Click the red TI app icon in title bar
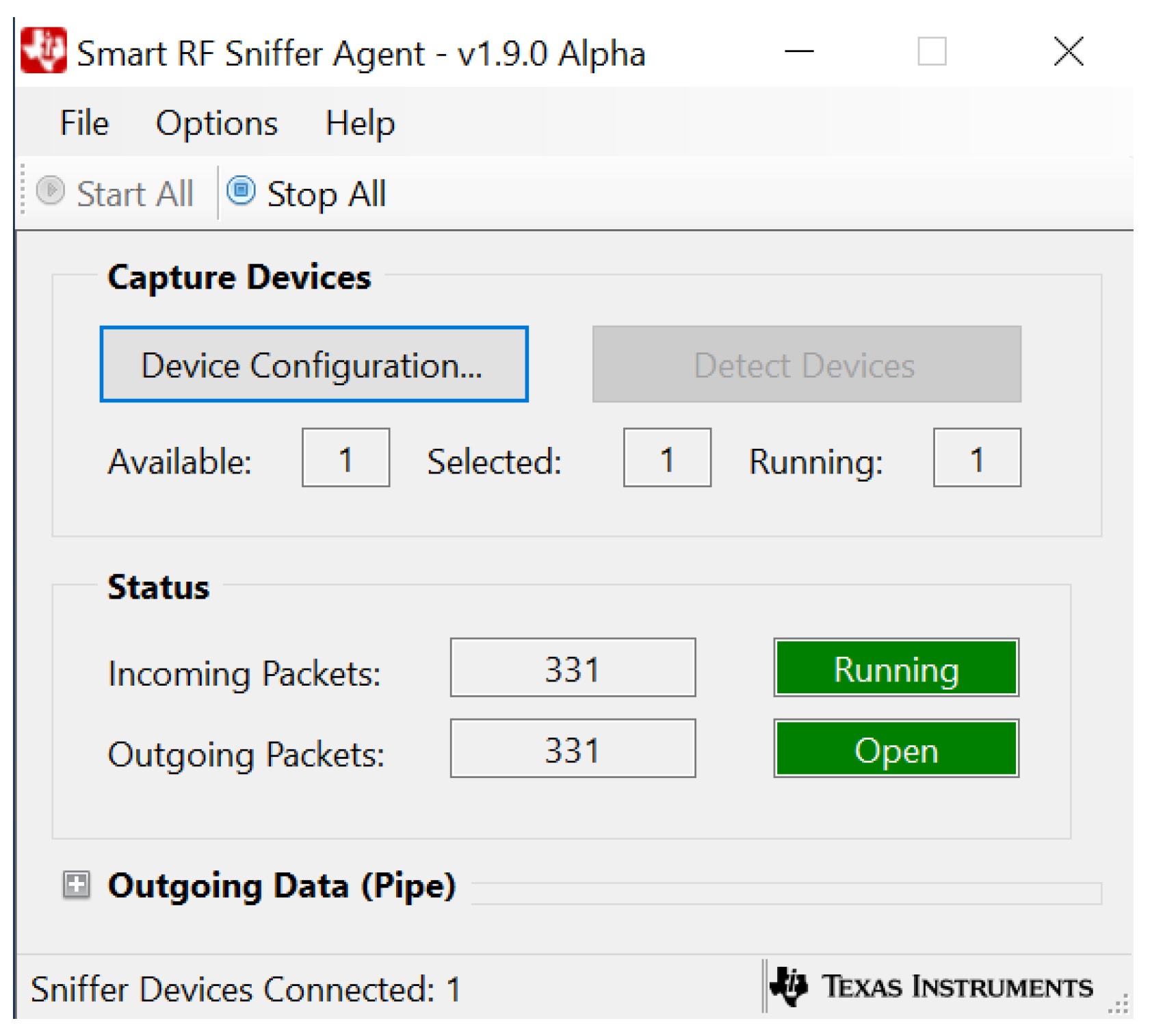1152x1036 pixels. pyautogui.click(x=43, y=51)
